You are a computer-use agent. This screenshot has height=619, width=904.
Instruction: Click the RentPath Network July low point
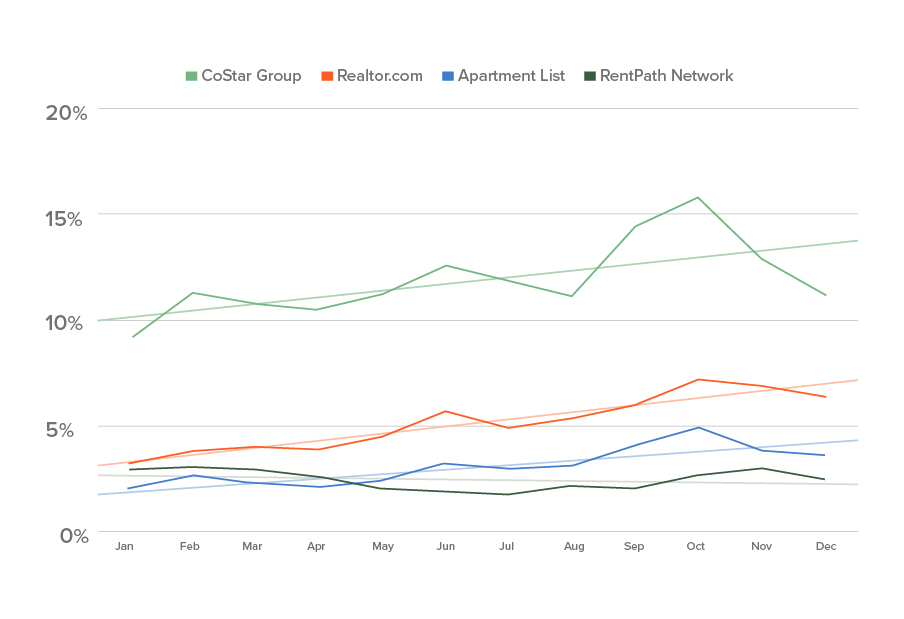click(508, 495)
